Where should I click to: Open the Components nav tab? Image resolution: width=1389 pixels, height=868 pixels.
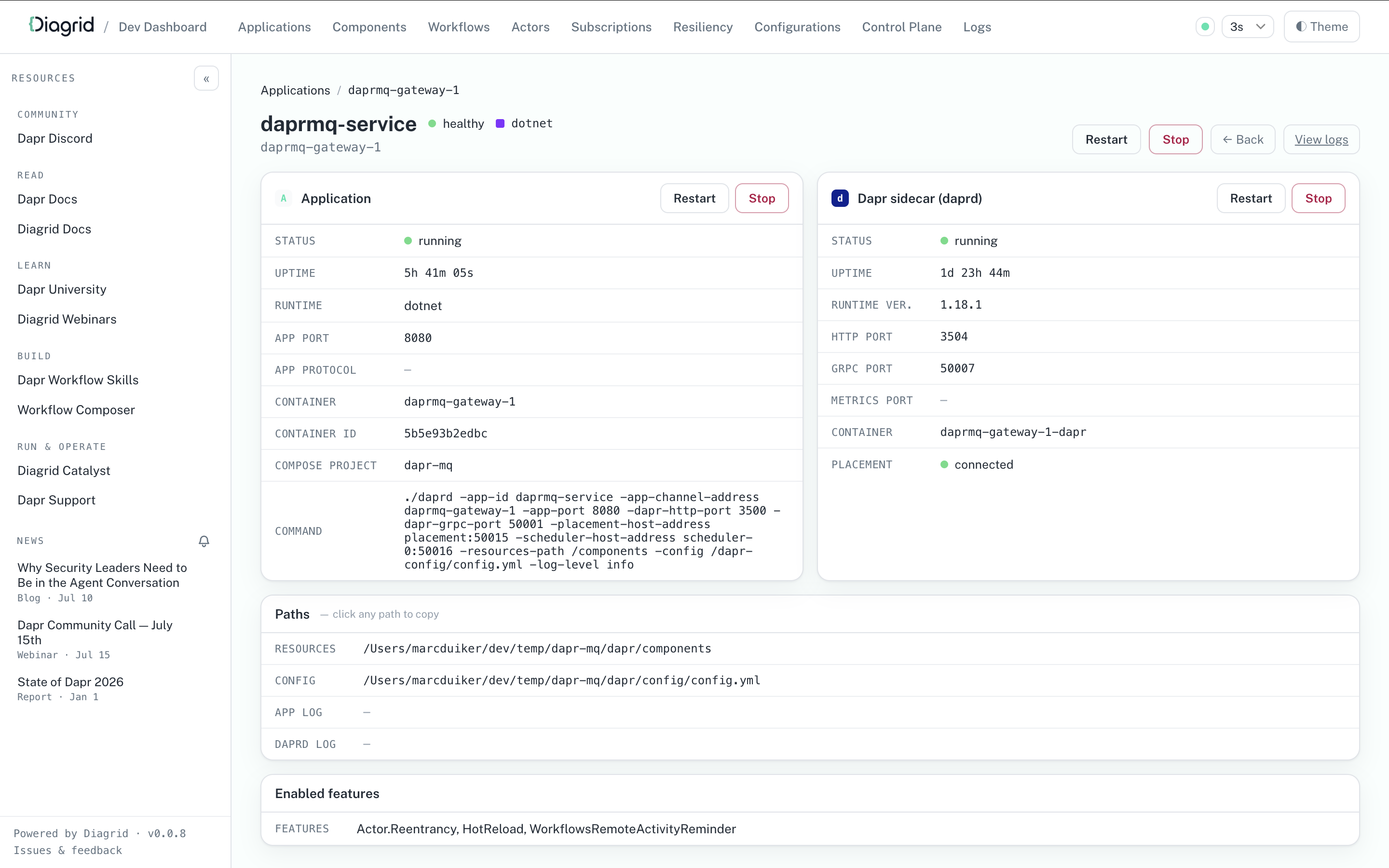(x=369, y=27)
